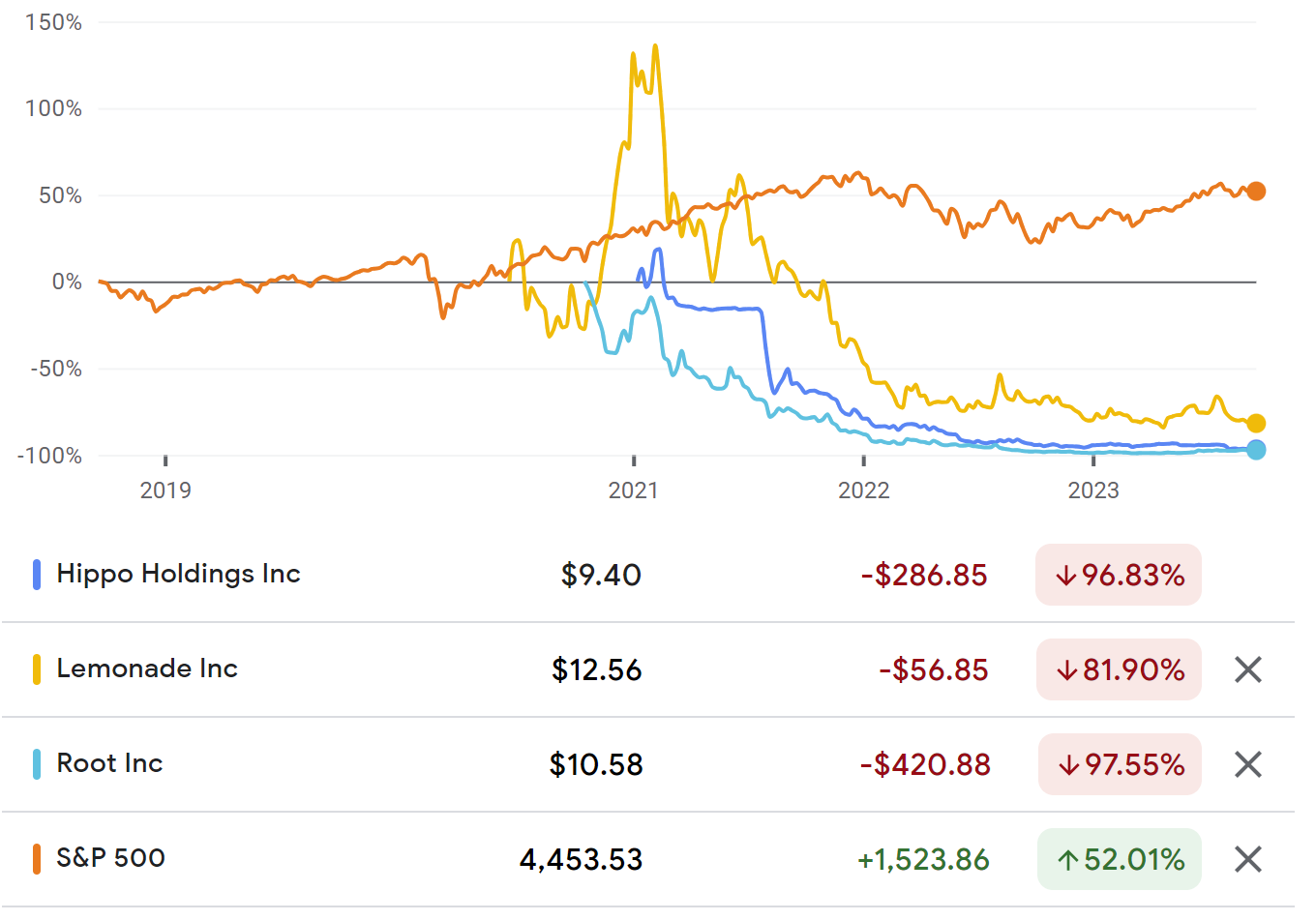Click the 2021 x-axis label
Image resolution: width=1316 pixels, height=921 pixels.
(x=634, y=490)
